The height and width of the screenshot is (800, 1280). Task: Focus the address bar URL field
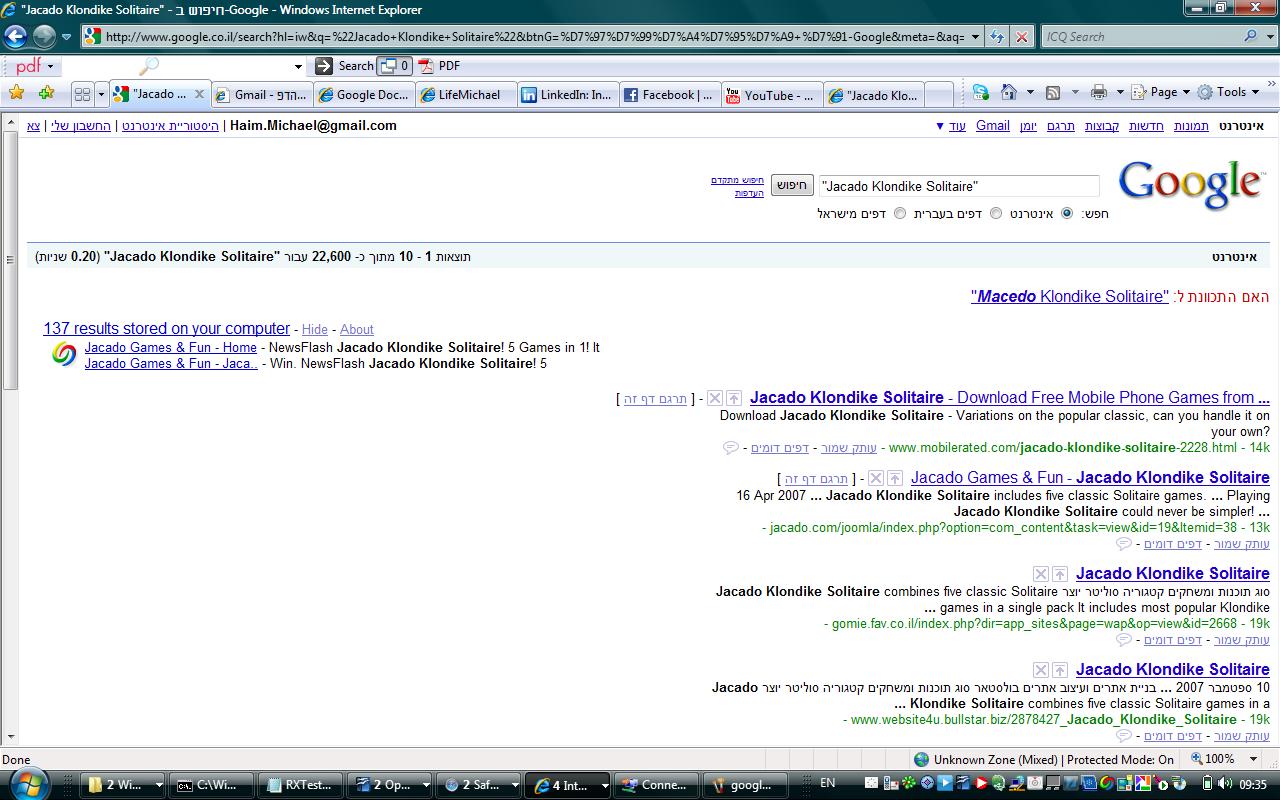click(x=534, y=37)
